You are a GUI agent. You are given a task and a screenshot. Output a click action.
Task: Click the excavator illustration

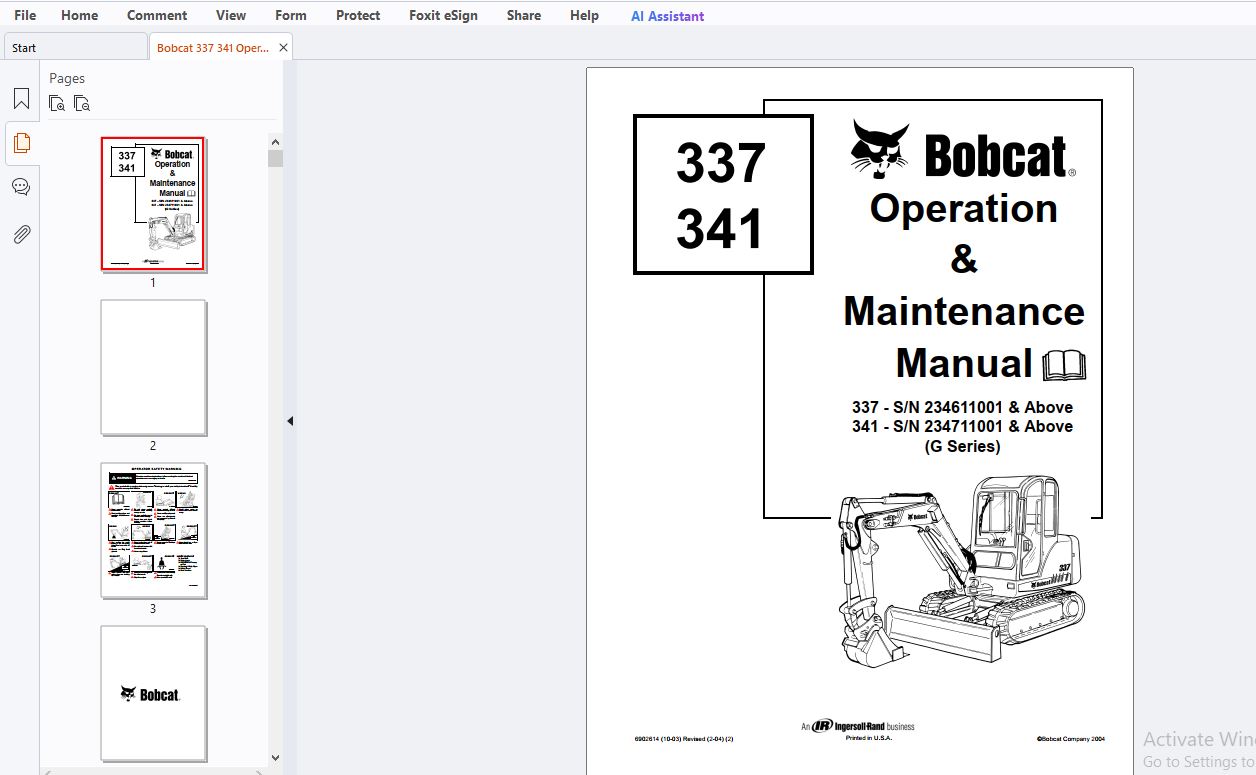[961, 571]
